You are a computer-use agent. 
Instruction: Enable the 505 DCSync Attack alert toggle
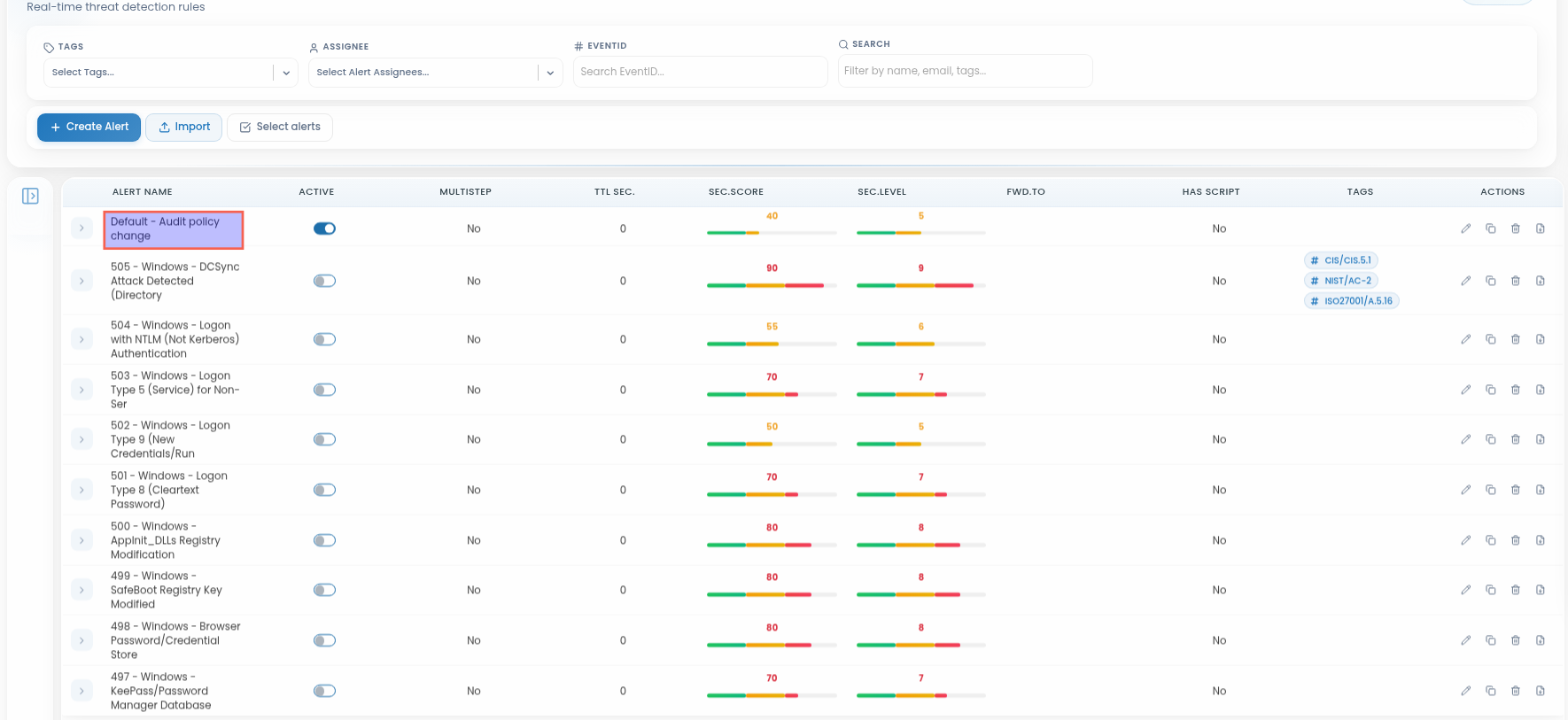tap(324, 281)
